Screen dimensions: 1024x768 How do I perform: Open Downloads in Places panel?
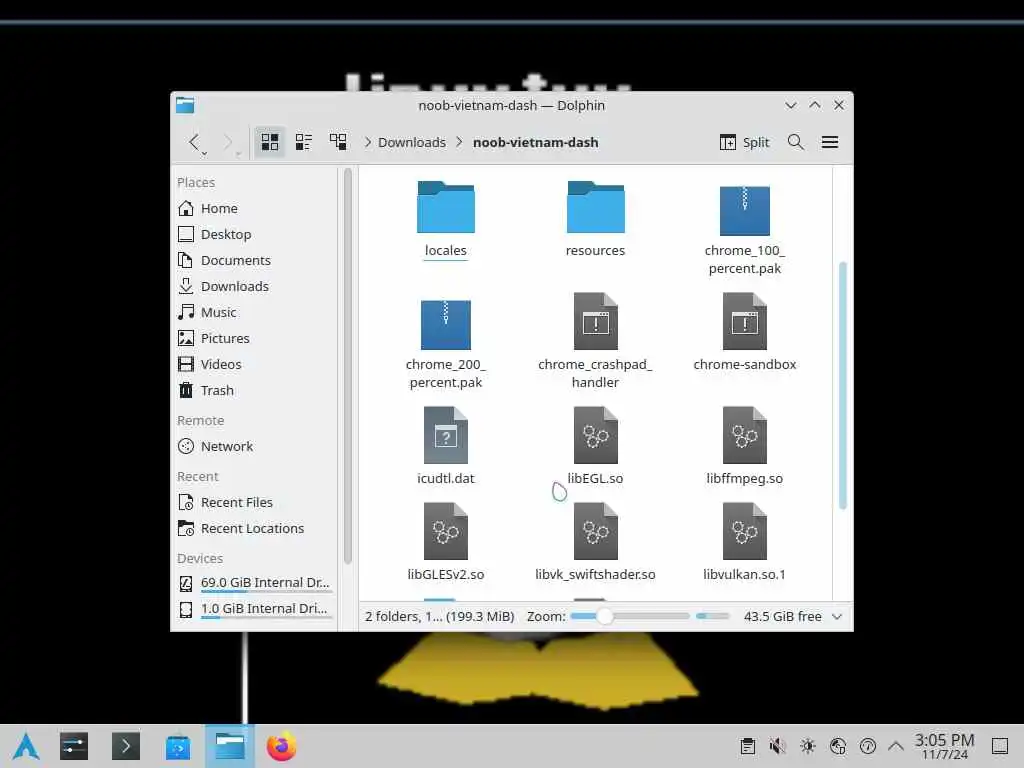(x=255, y=287)
